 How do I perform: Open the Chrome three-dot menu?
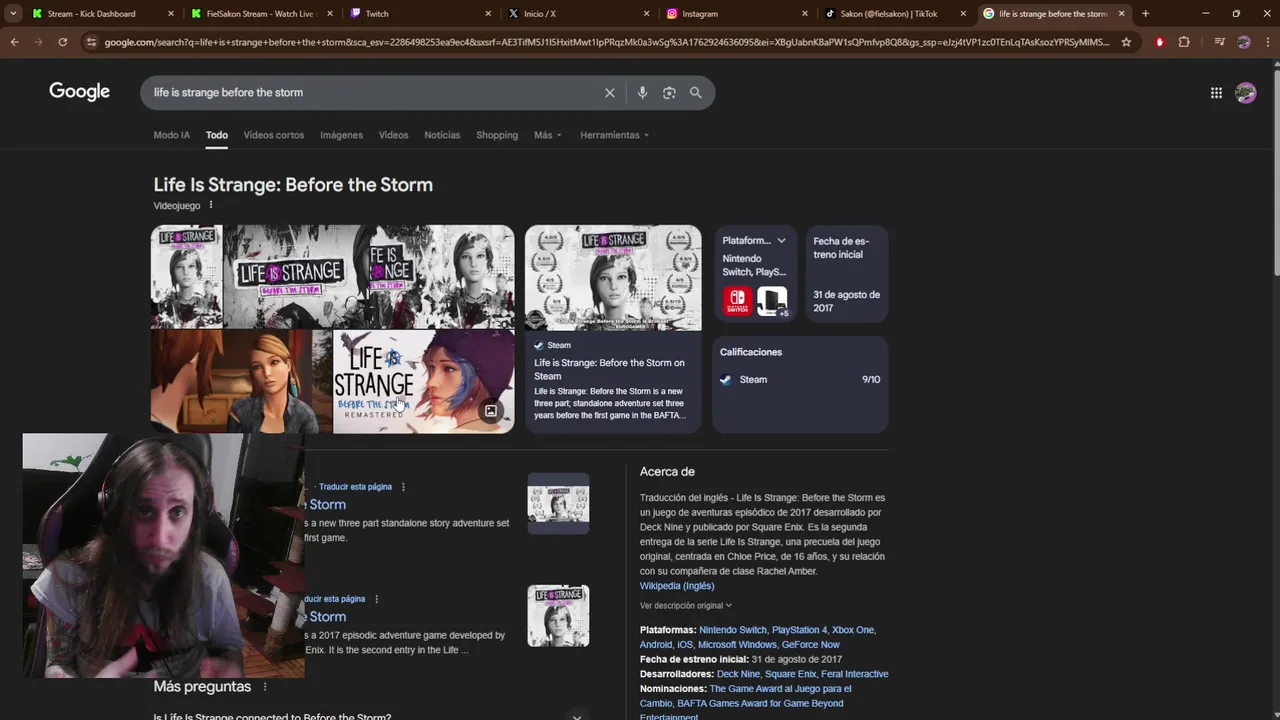coord(1266,42)
